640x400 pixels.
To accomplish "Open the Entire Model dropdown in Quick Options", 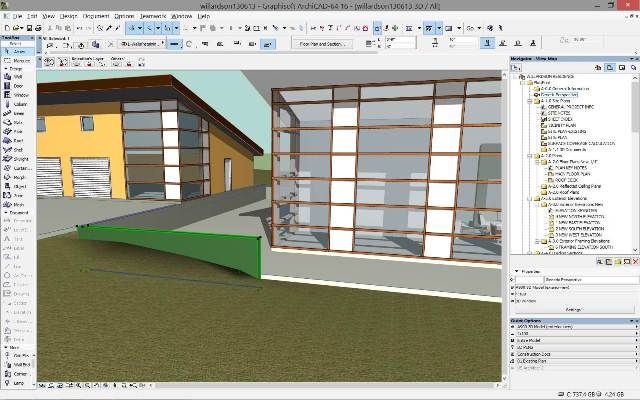I will [x=575, y=340].
